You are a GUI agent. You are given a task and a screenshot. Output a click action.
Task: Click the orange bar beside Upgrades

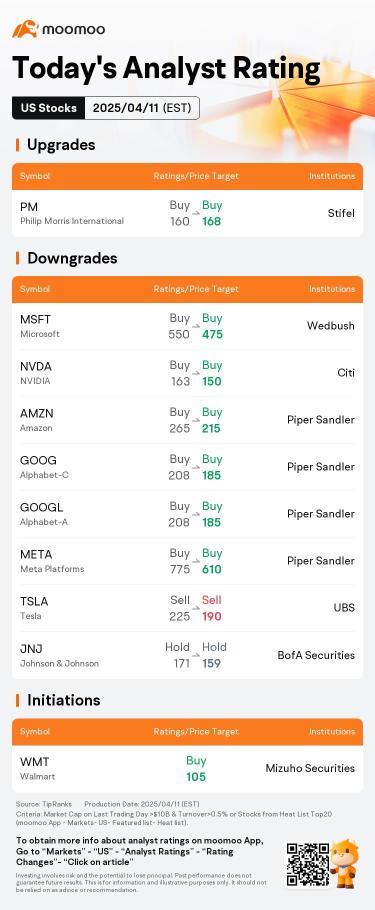17,145
